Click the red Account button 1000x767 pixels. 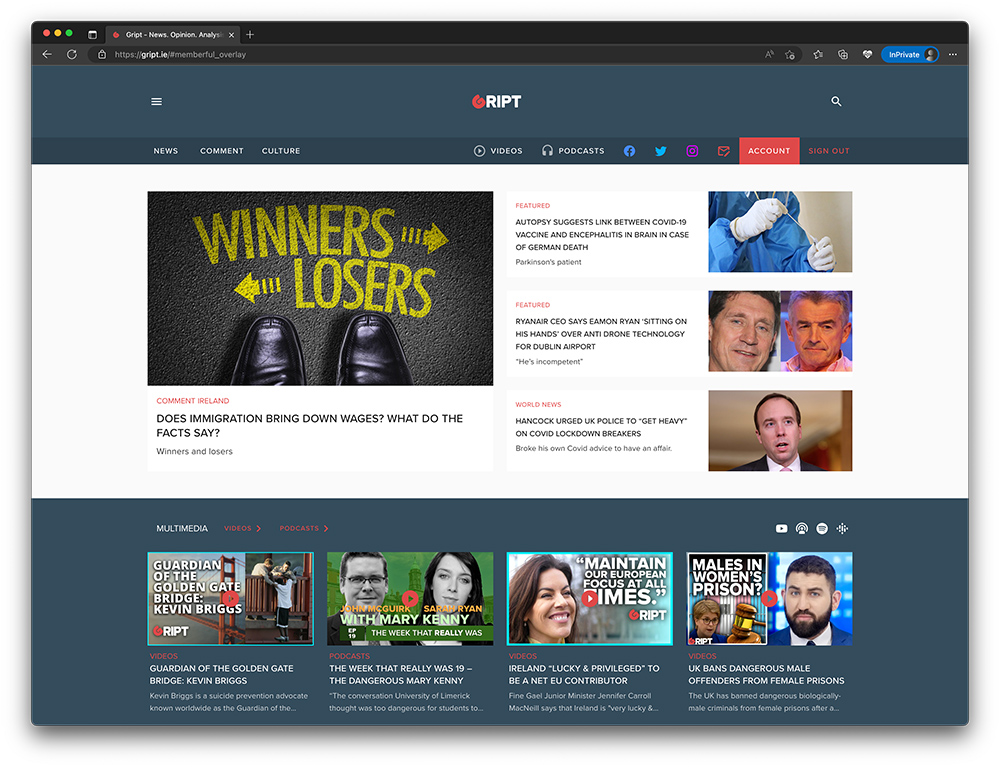769,151
